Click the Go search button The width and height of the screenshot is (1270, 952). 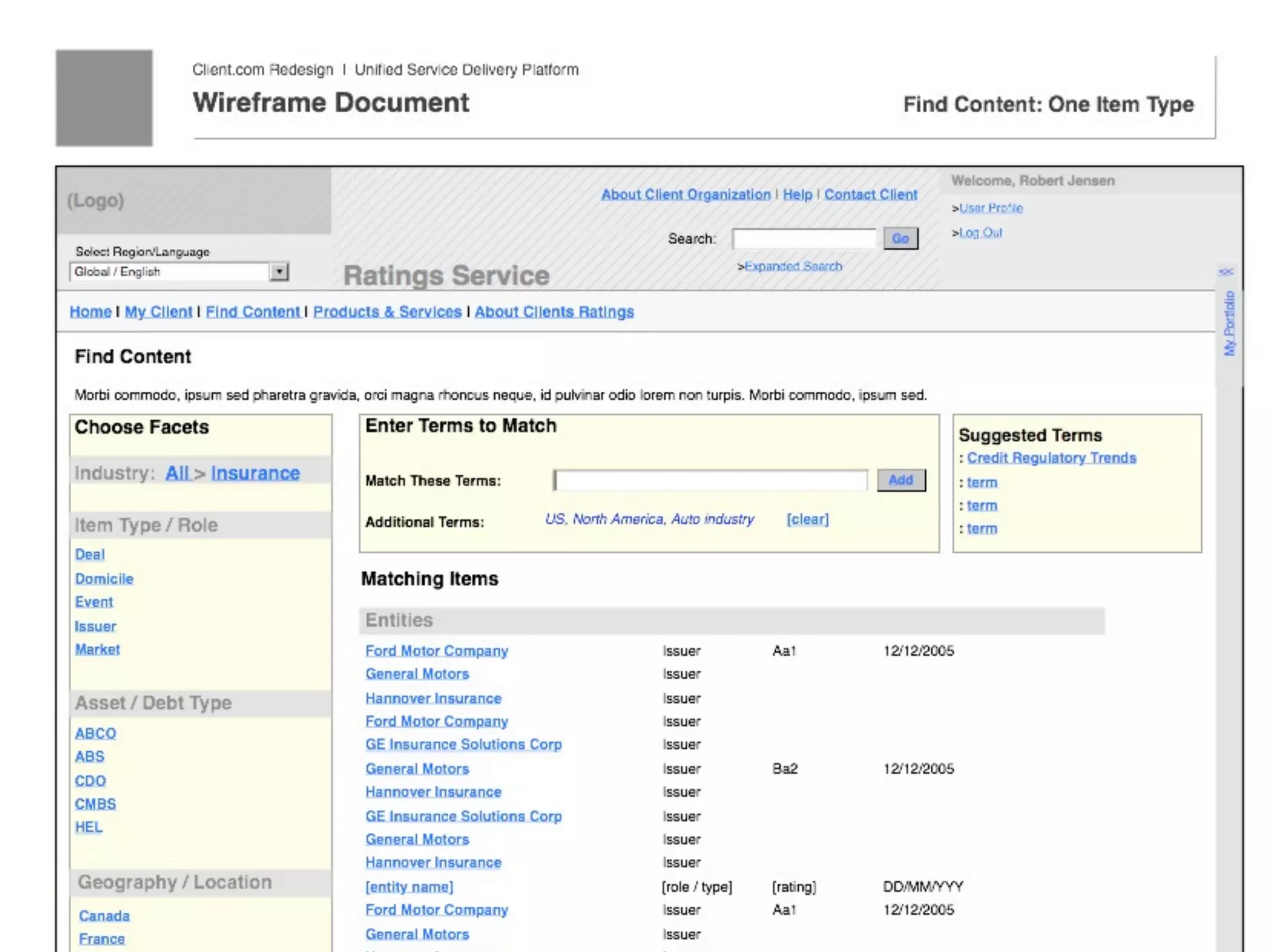point(900,239)
